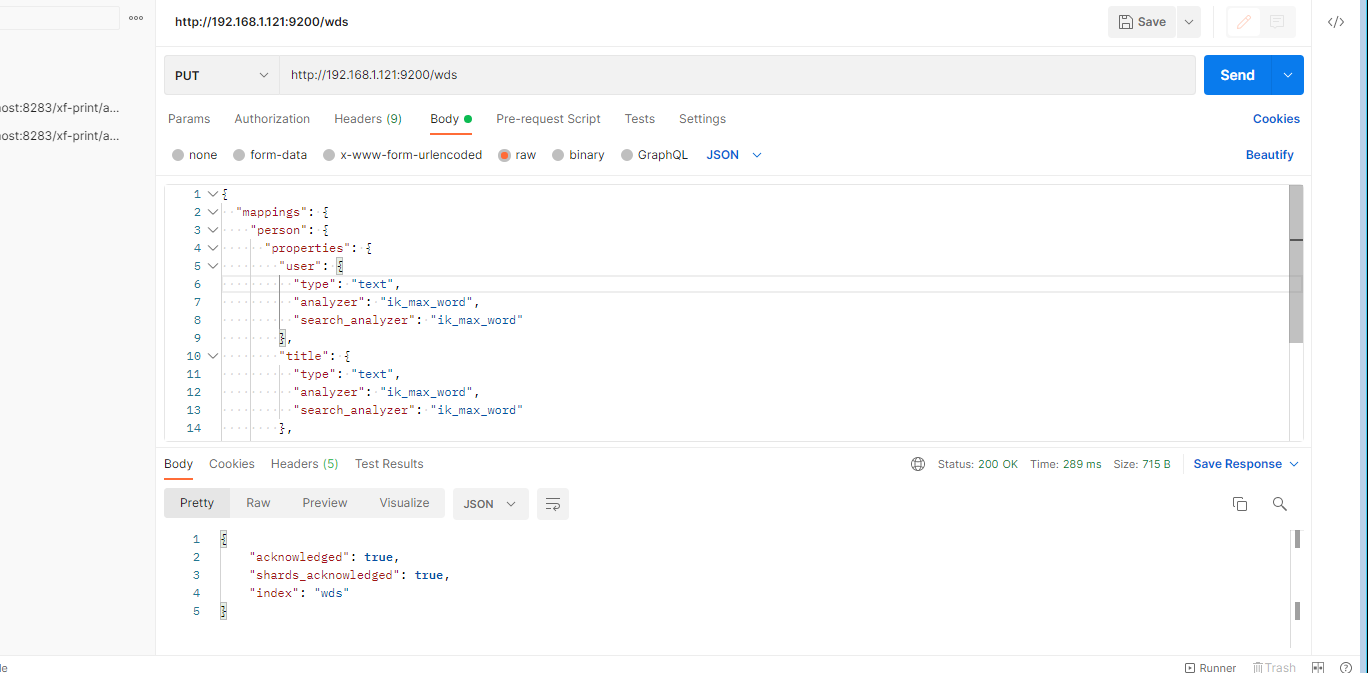The image size is (1368, 673).
Task: Open the Cookies link
Action: point(1276,119)
